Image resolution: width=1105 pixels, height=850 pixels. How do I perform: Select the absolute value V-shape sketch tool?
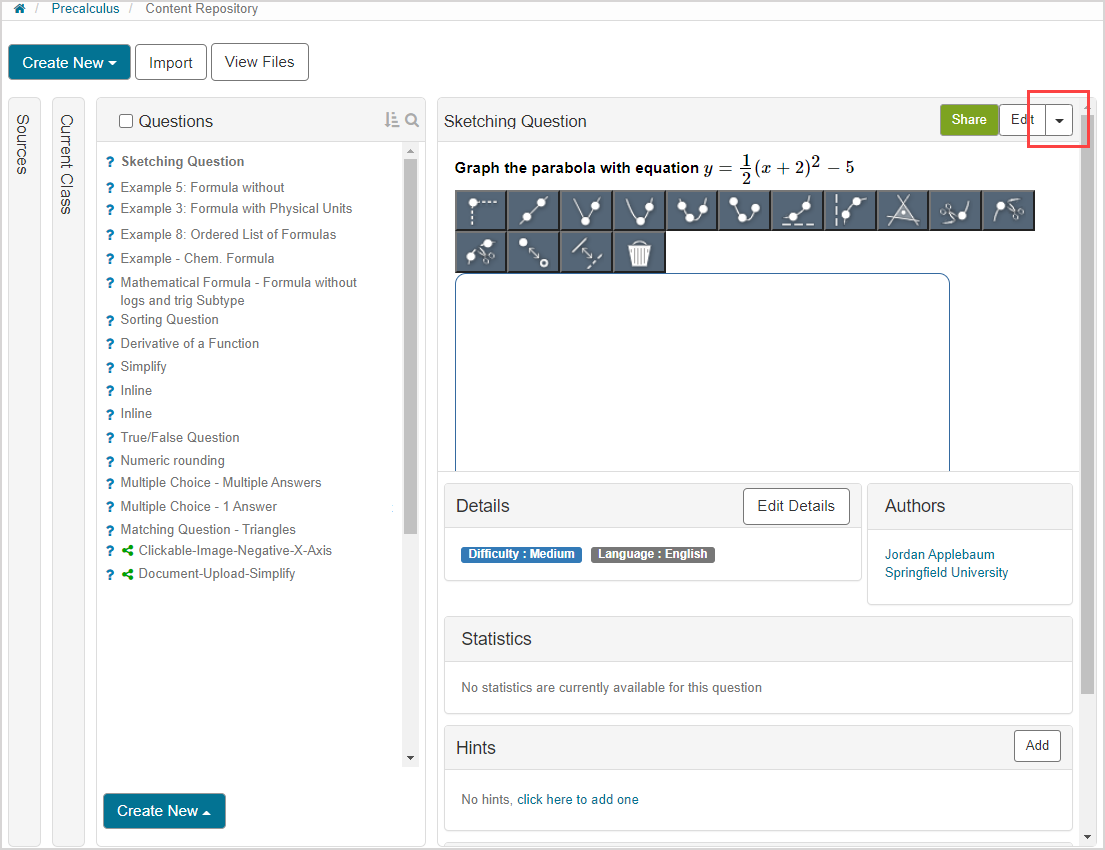[586, 210]
